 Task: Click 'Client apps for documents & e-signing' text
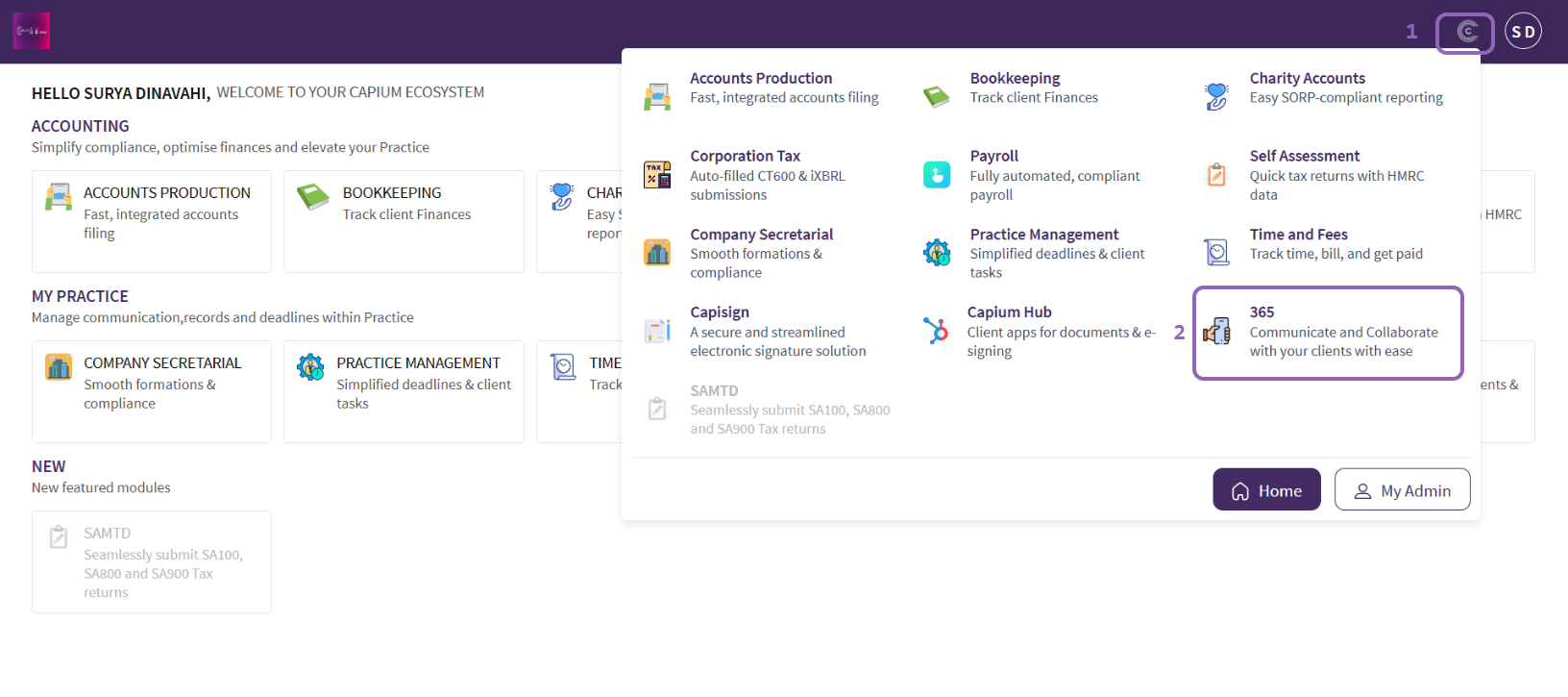coord(1062,341)
